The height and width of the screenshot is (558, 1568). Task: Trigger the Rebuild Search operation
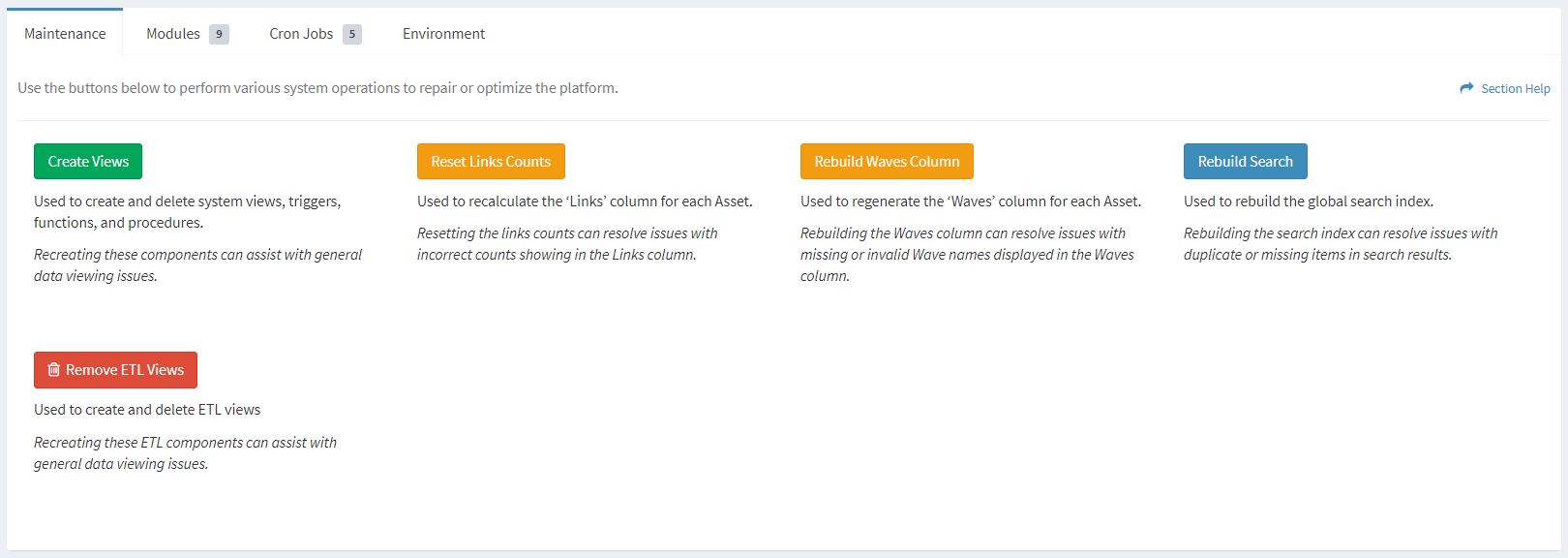point(1245,161)
